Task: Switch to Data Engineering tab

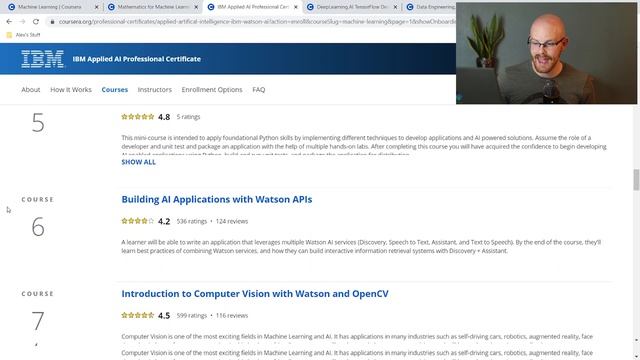Action: (431, 7)
